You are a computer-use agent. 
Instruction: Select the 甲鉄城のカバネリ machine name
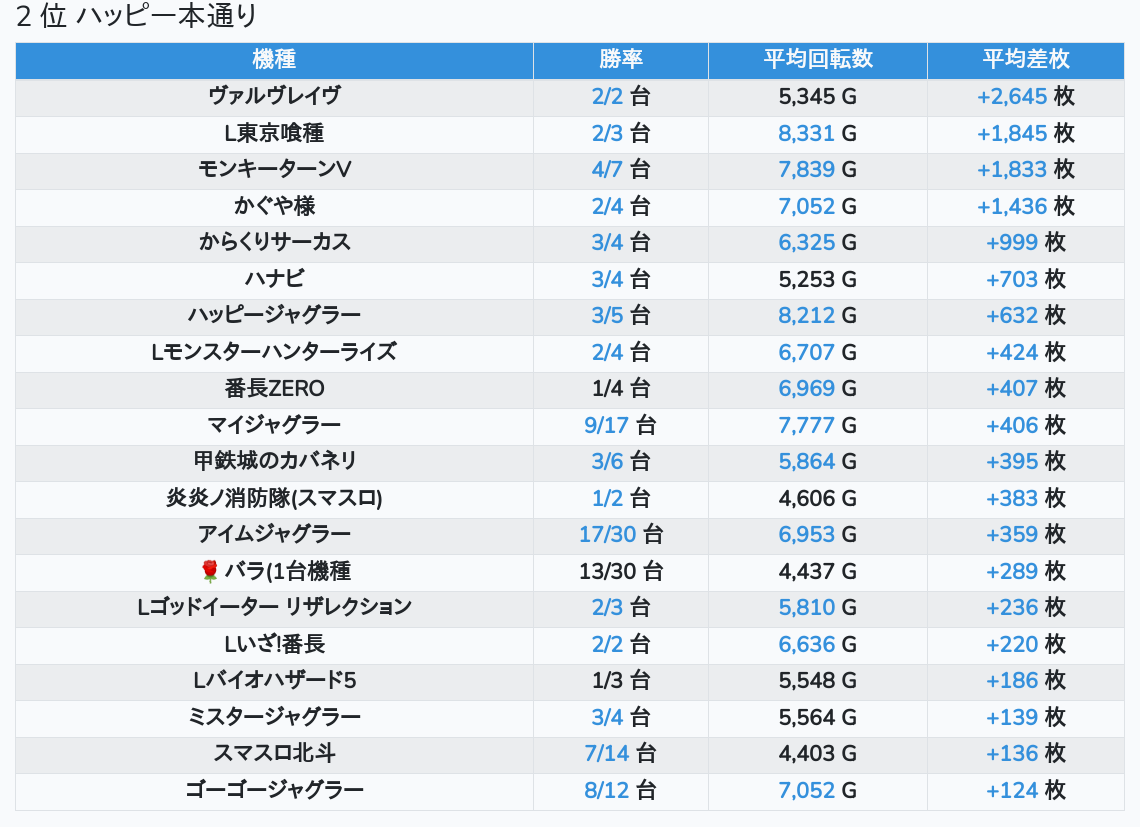coord(274,461)
